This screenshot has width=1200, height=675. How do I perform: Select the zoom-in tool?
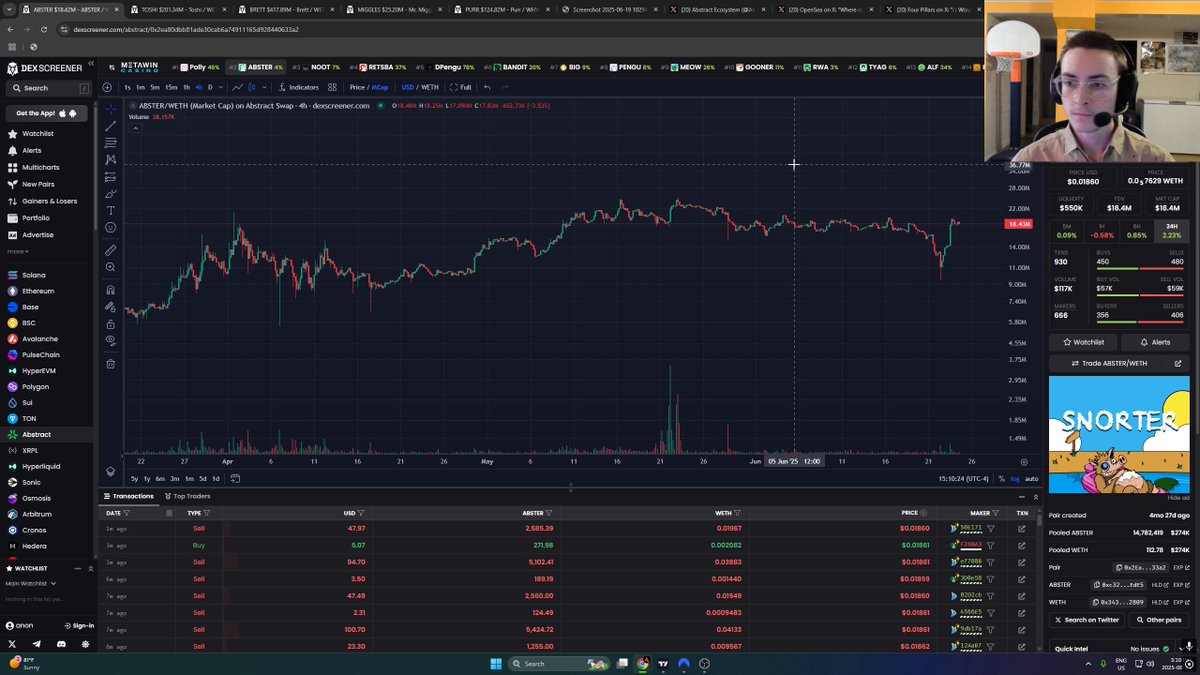click(110, 267)
